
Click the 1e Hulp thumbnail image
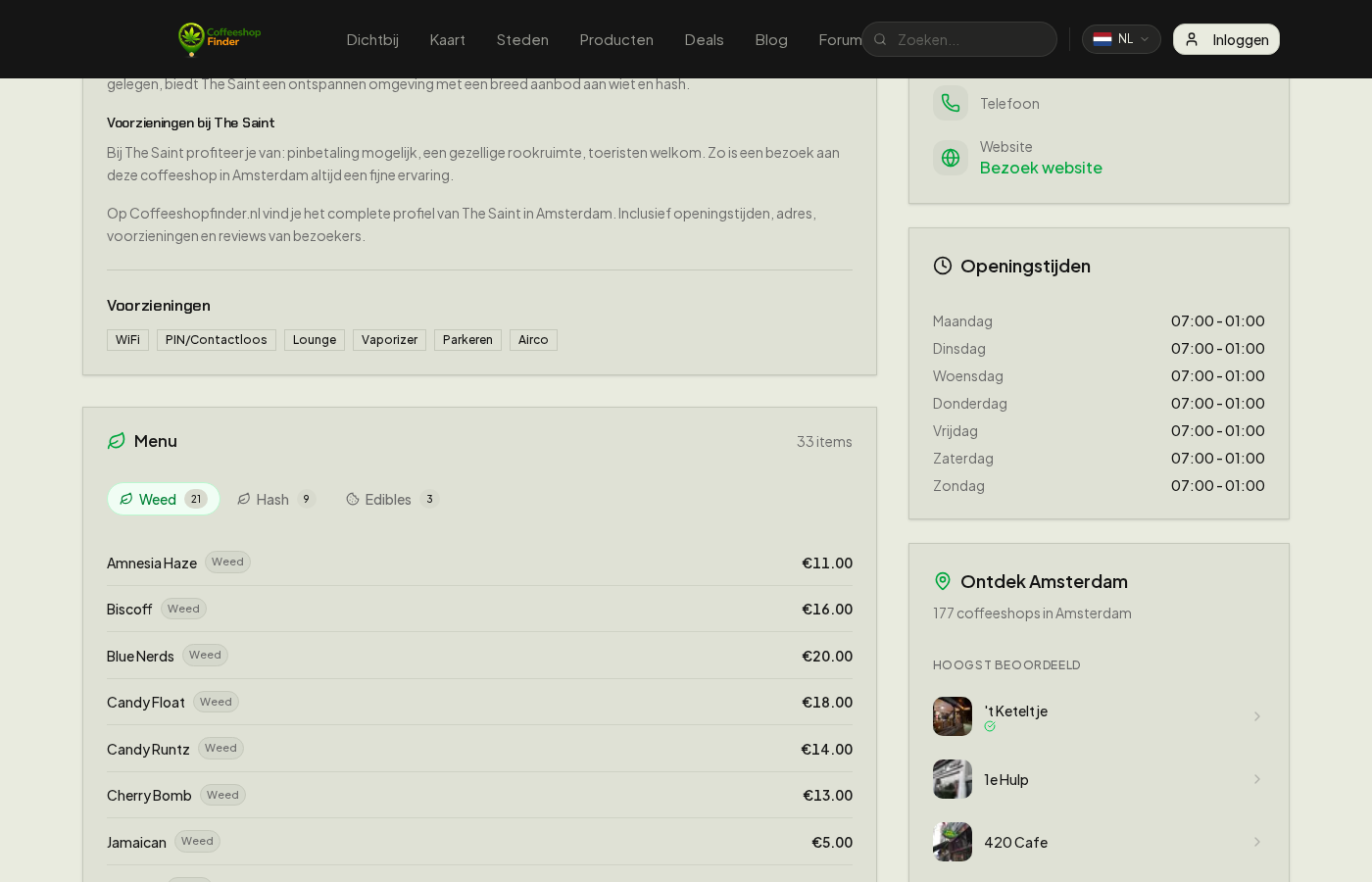(953, 779)
